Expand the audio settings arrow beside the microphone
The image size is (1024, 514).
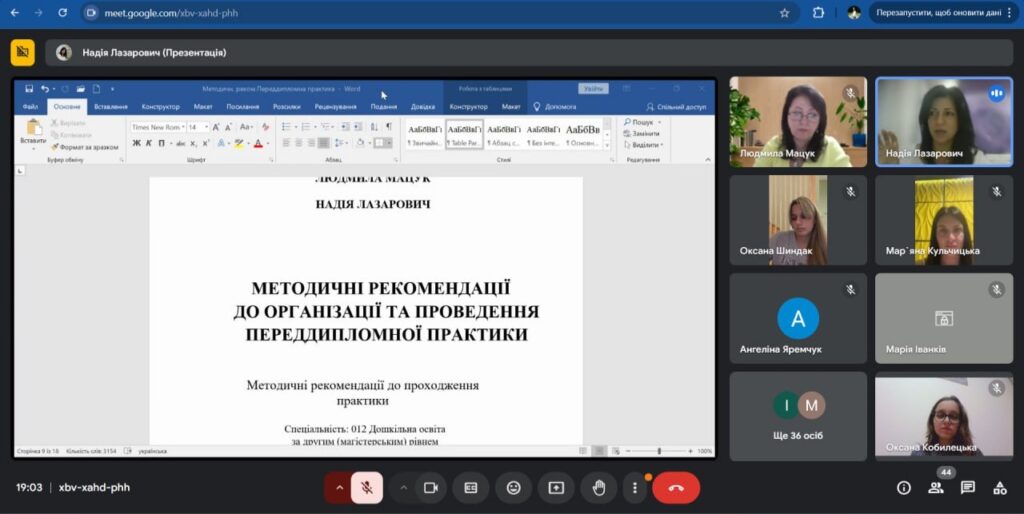(339, 487)
